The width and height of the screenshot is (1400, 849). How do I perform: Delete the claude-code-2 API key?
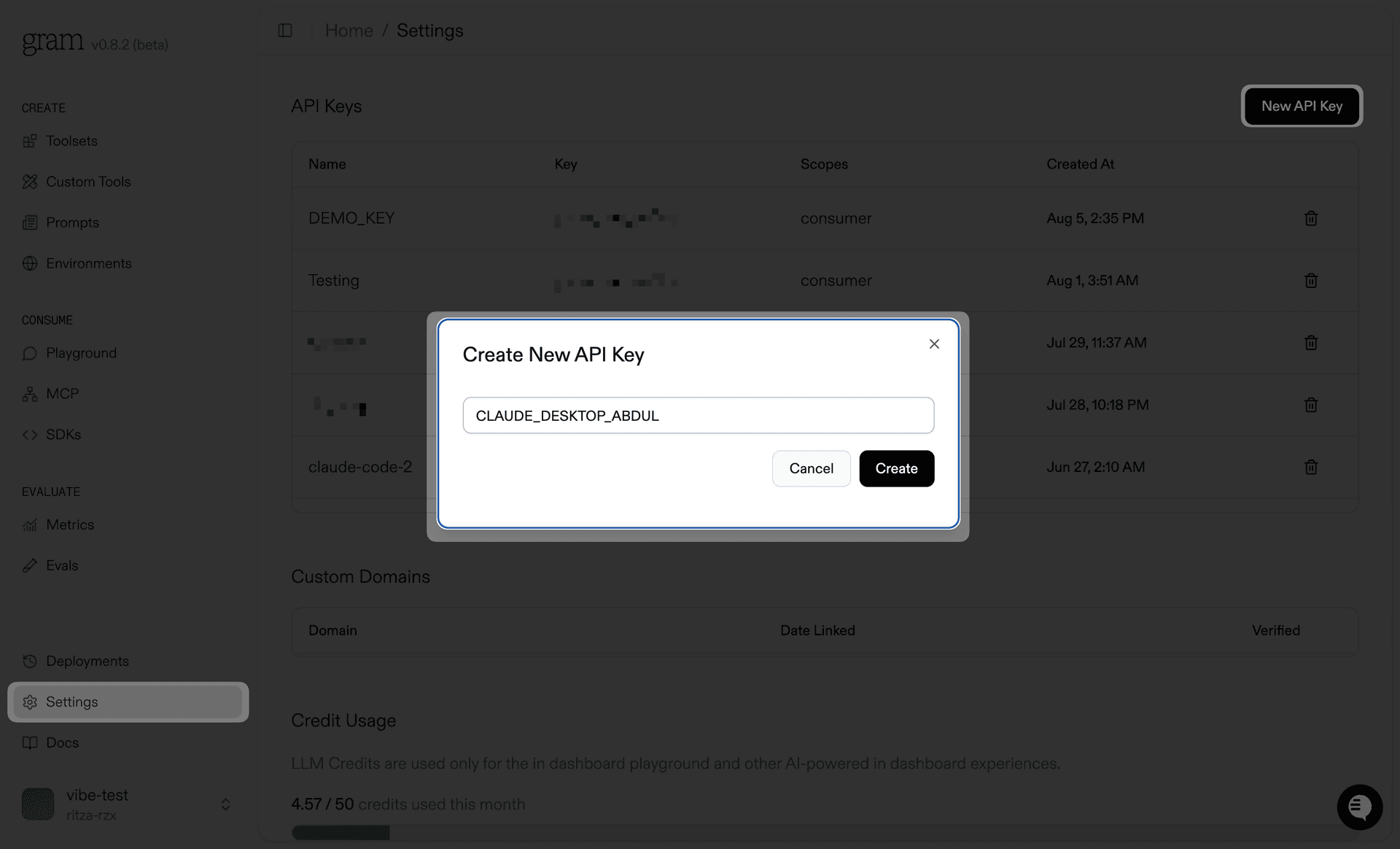tap(1310, 467)
